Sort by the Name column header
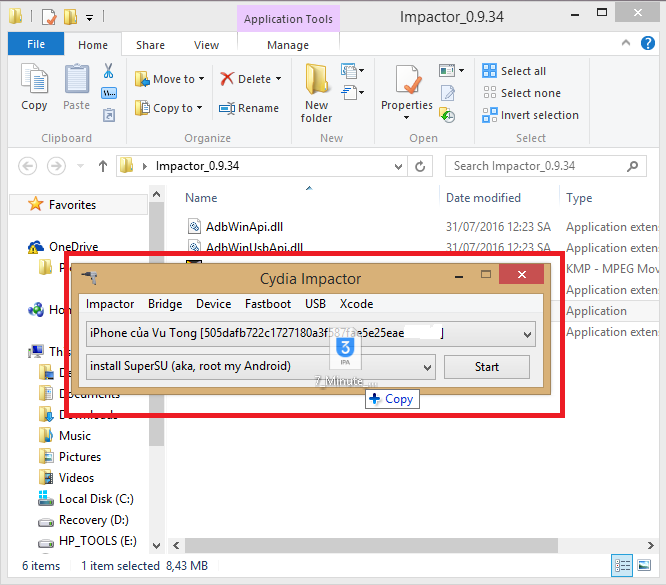The width and height of the screenshot is (666, 585). (201, 198)
